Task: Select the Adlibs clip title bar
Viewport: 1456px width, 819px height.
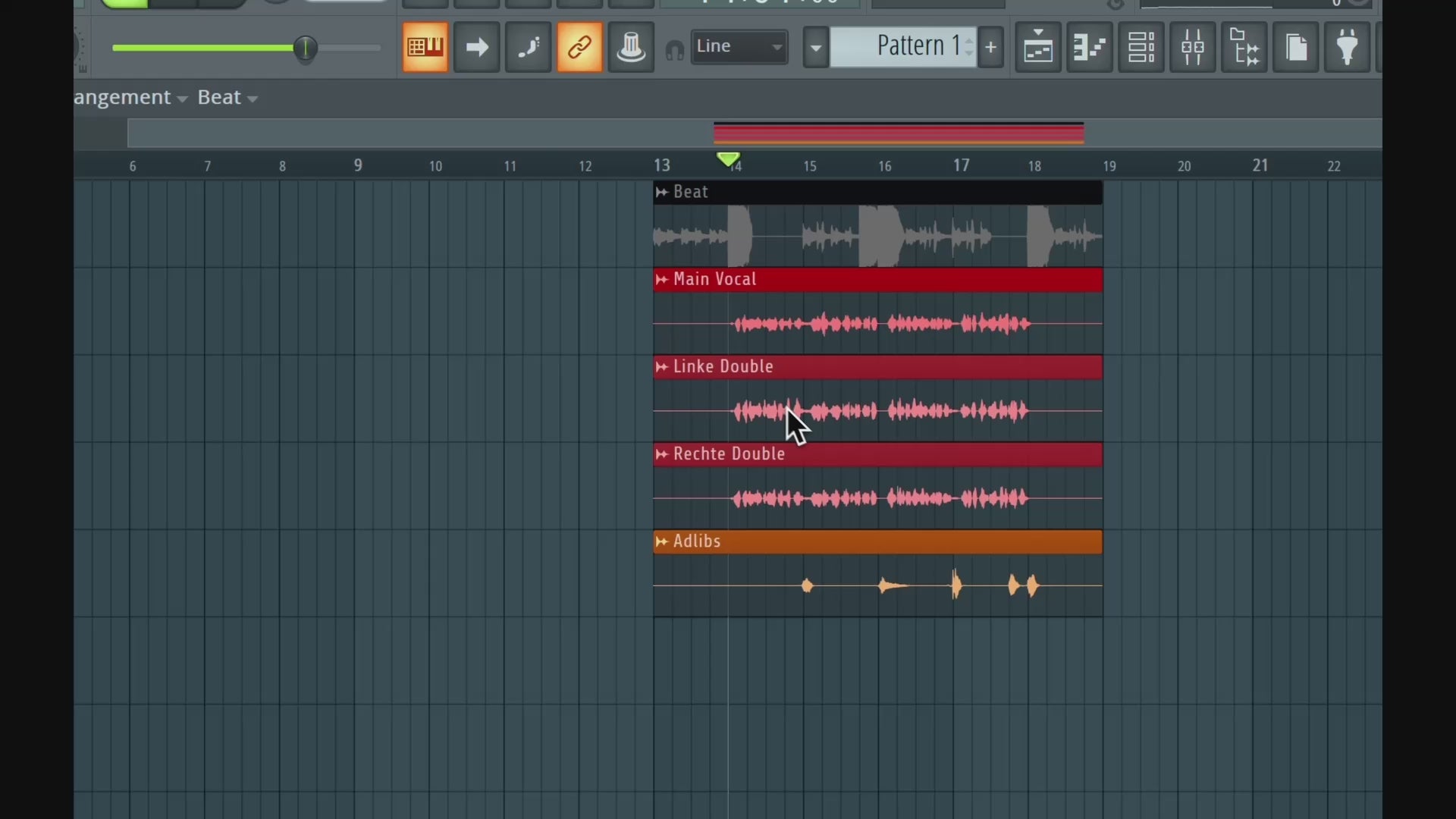Action: 878,541
